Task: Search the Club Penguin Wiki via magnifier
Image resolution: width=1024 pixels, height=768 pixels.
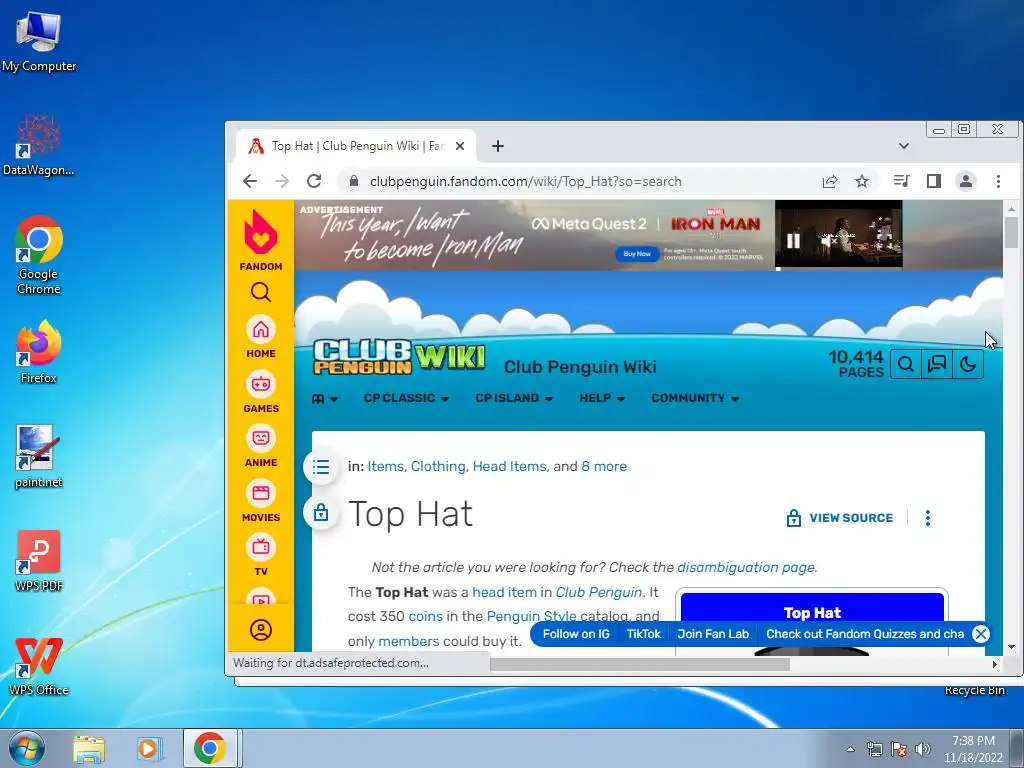Action: [906, 364]
